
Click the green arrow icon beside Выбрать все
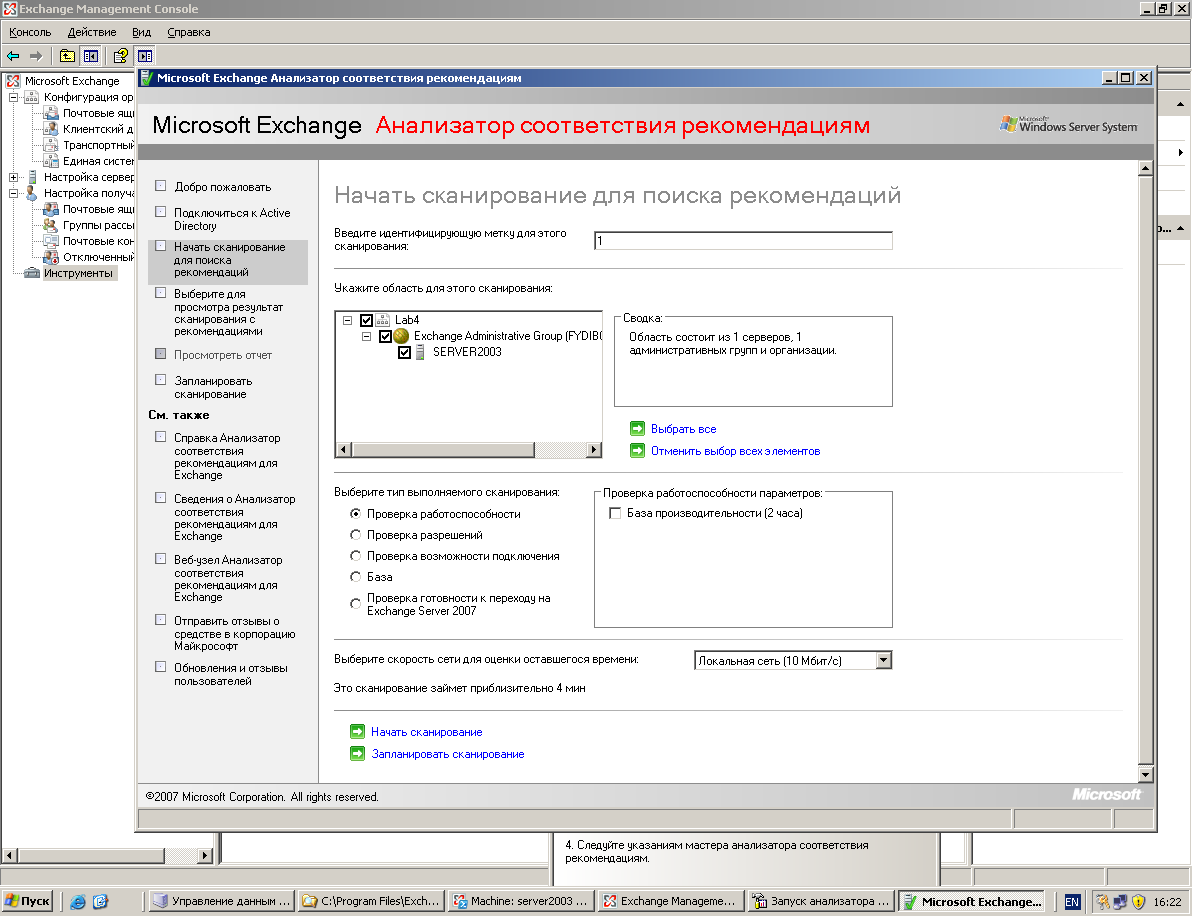coord(638,429)
